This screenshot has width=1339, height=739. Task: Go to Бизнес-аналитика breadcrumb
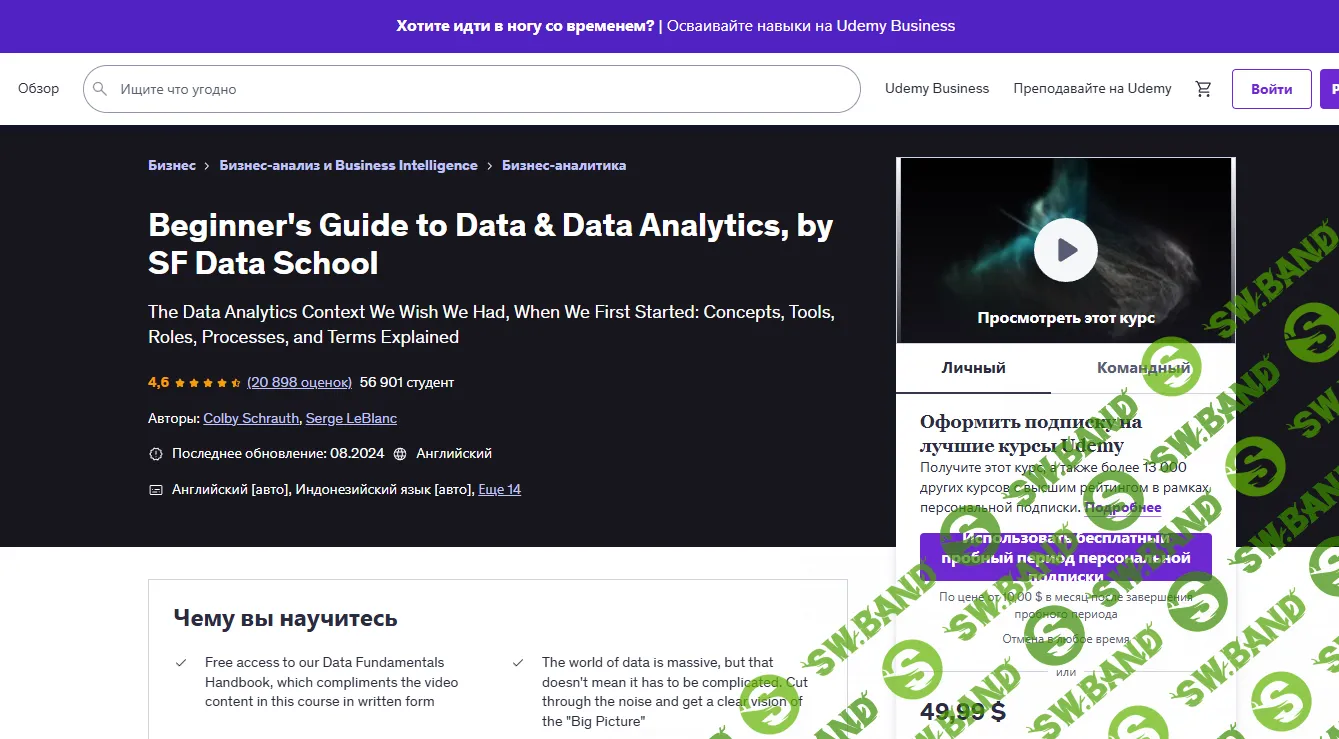564,166
